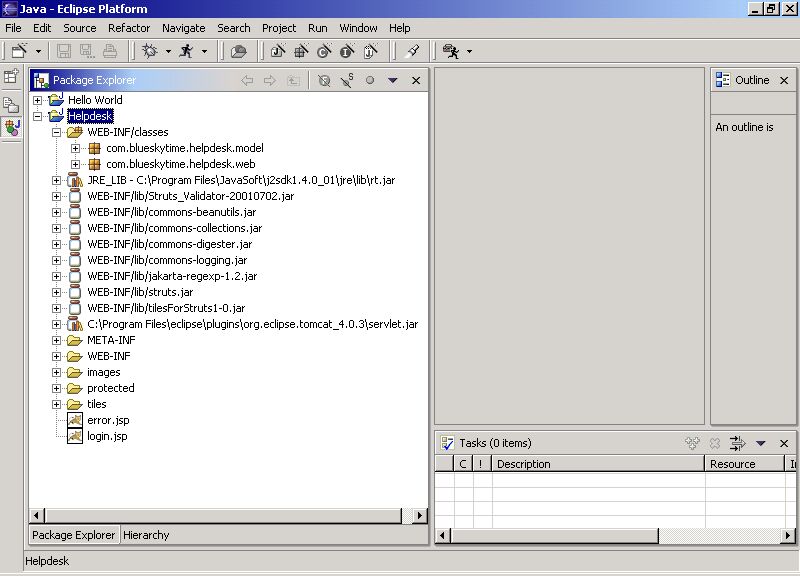This screenshot has height=576, width=800.
Task: Select WEB-INF/lib/struts.jar entry
Action: (x=140, y=292)
